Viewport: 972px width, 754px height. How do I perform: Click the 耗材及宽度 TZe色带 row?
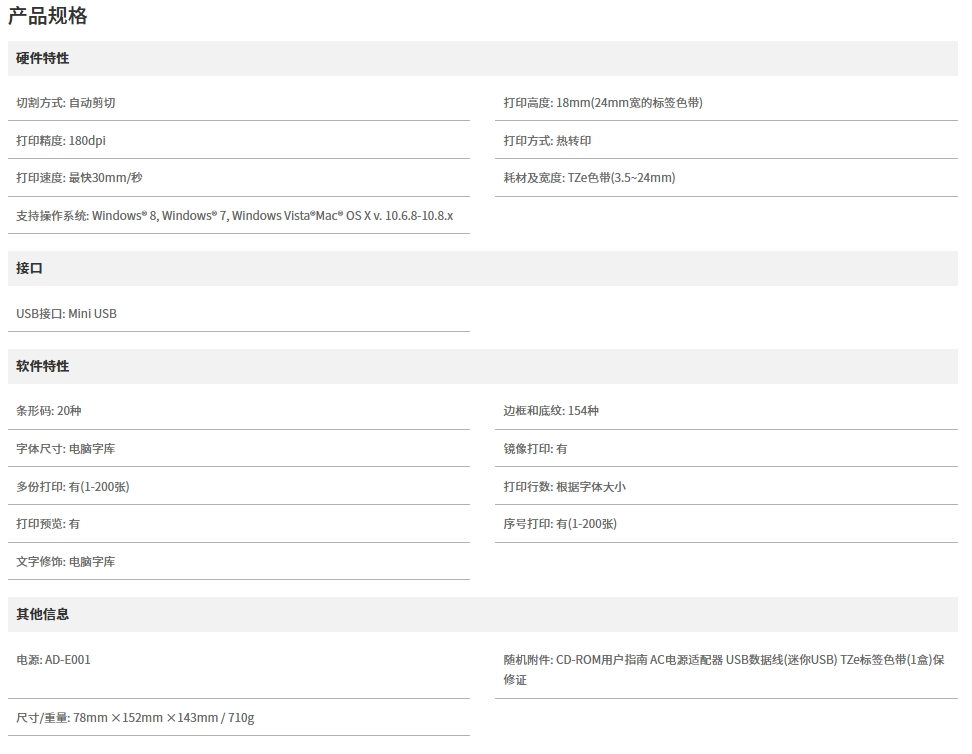[x=589, y=178]
